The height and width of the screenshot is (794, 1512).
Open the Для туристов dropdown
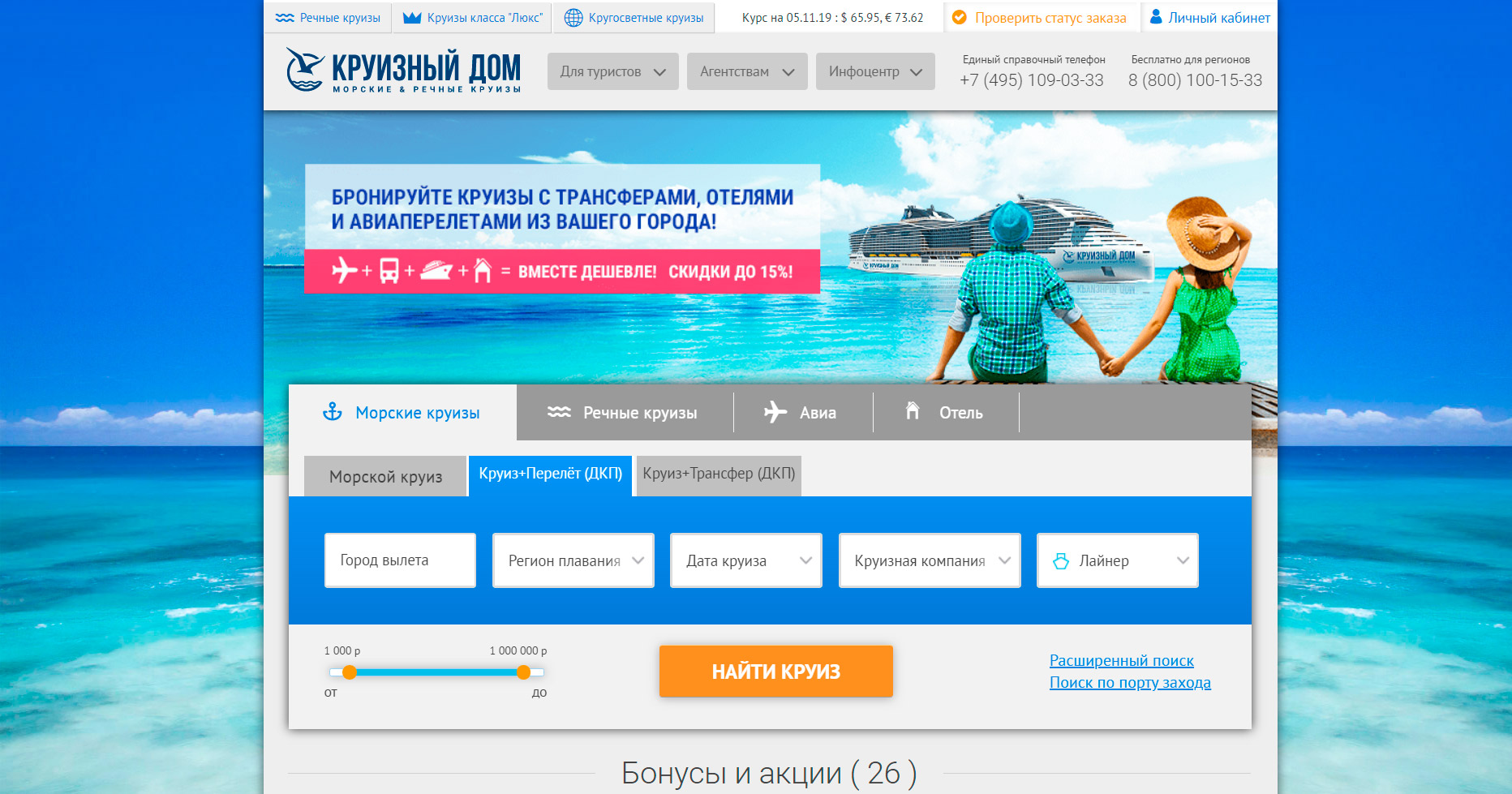[612, 71]
